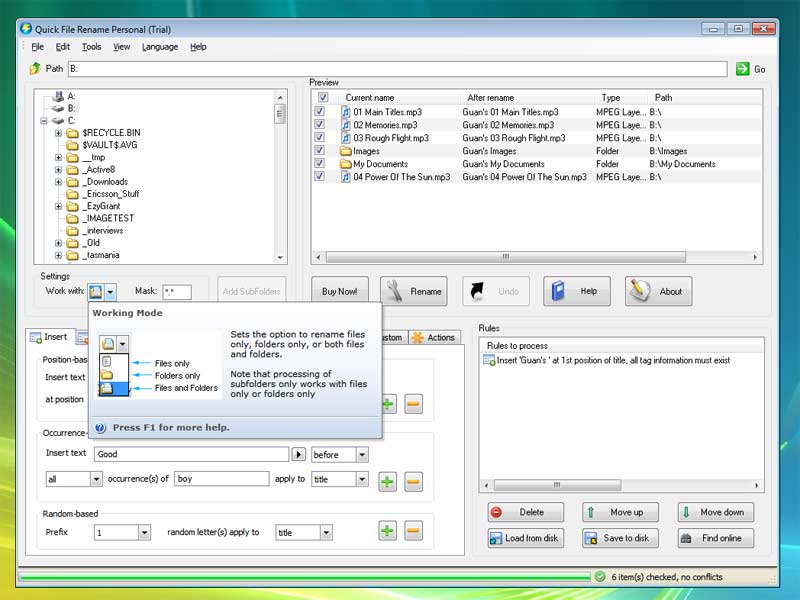The height and width of the screenshot is (600, 800).
Task: Open the Work with mode dropdown
Action: 110,291
